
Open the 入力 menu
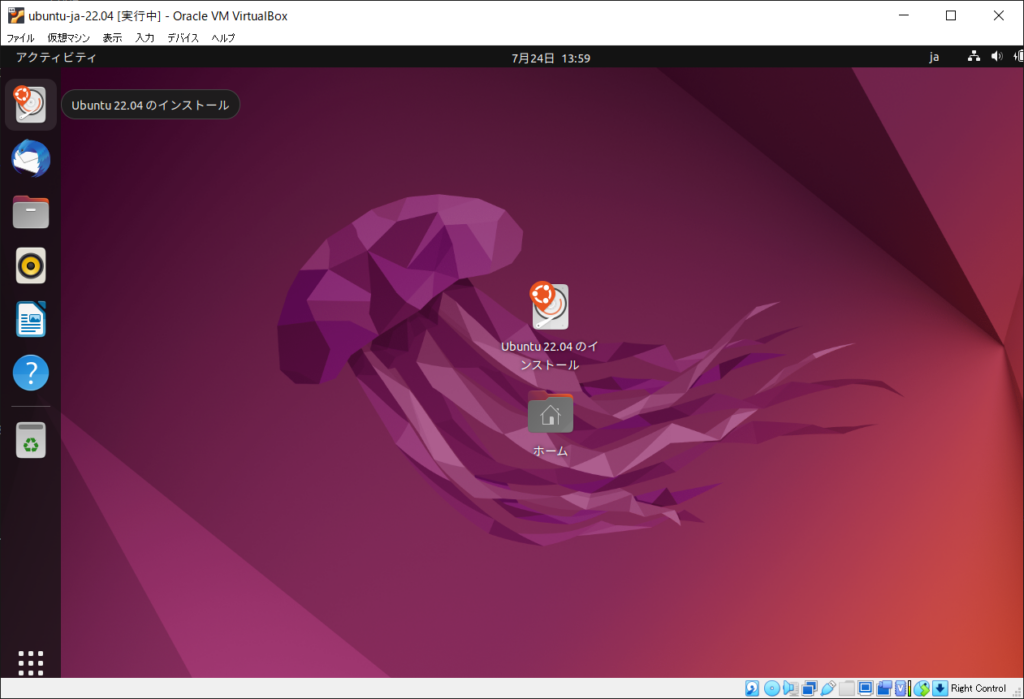(x=145, y=38)
